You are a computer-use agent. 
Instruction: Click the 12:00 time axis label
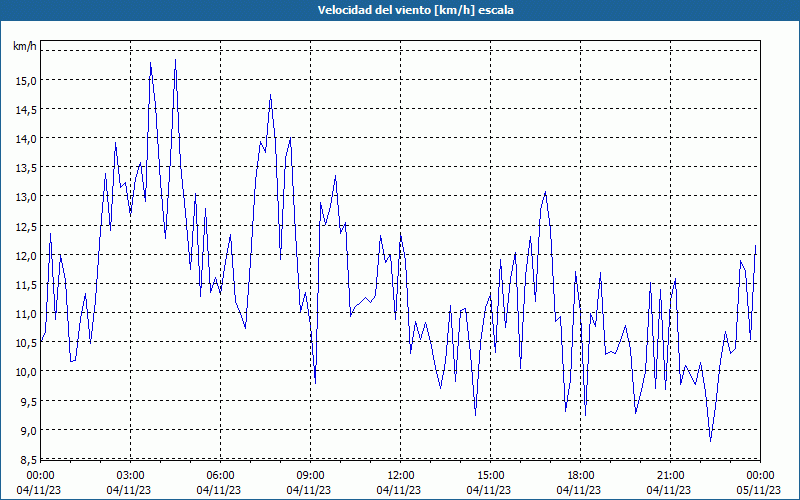pos(400,476)
